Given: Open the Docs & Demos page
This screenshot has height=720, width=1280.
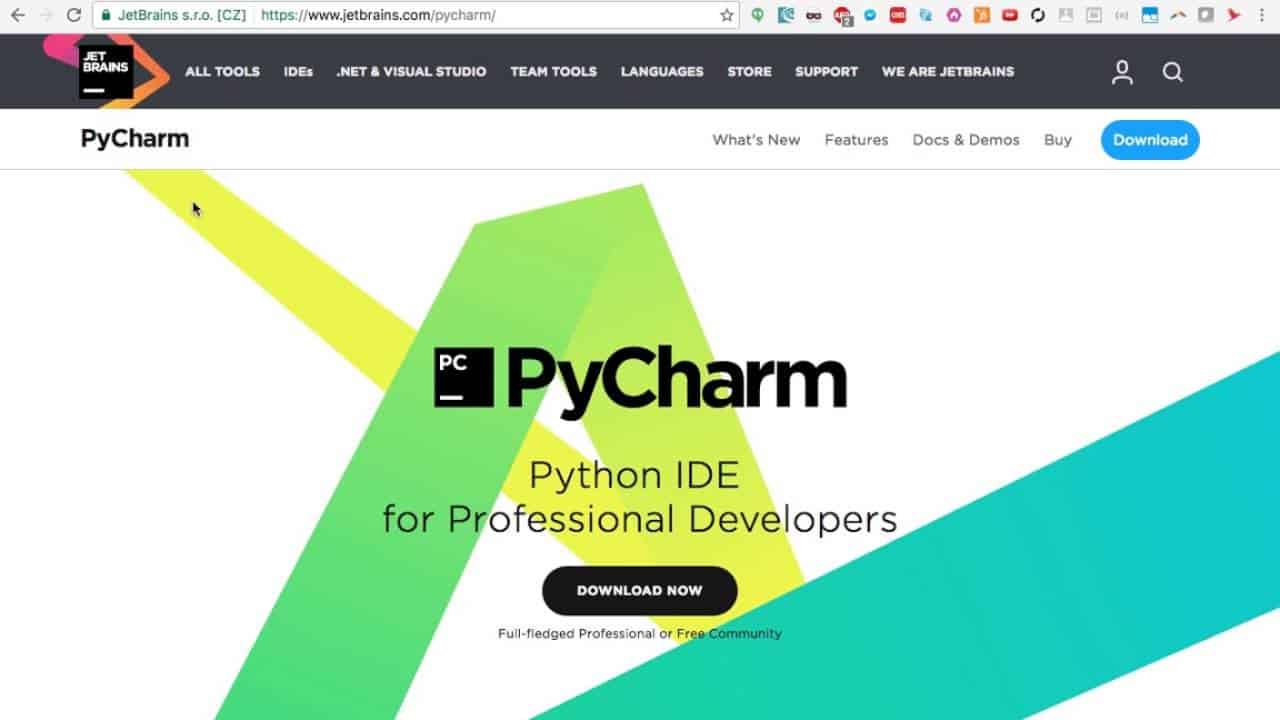Looking at the screenshot, I should tap(966, 140).
